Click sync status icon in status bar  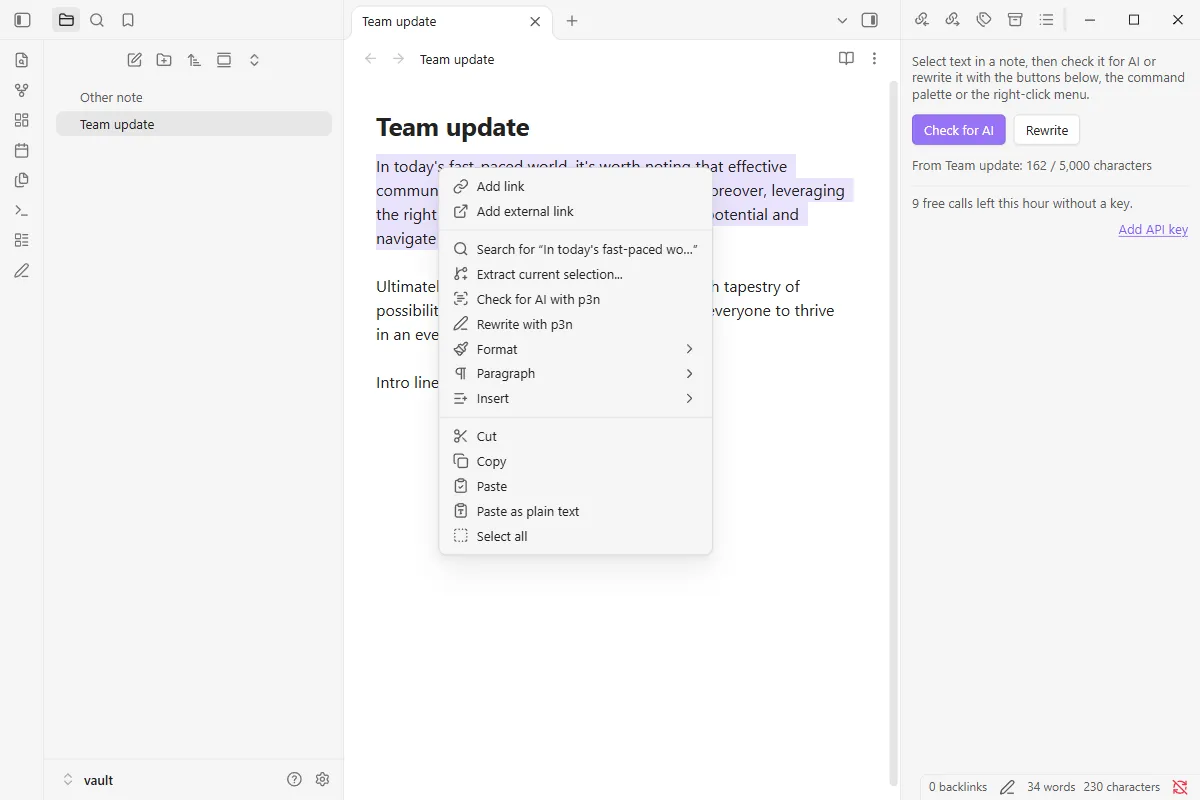pyautogui.click(x=1180, y=787)
